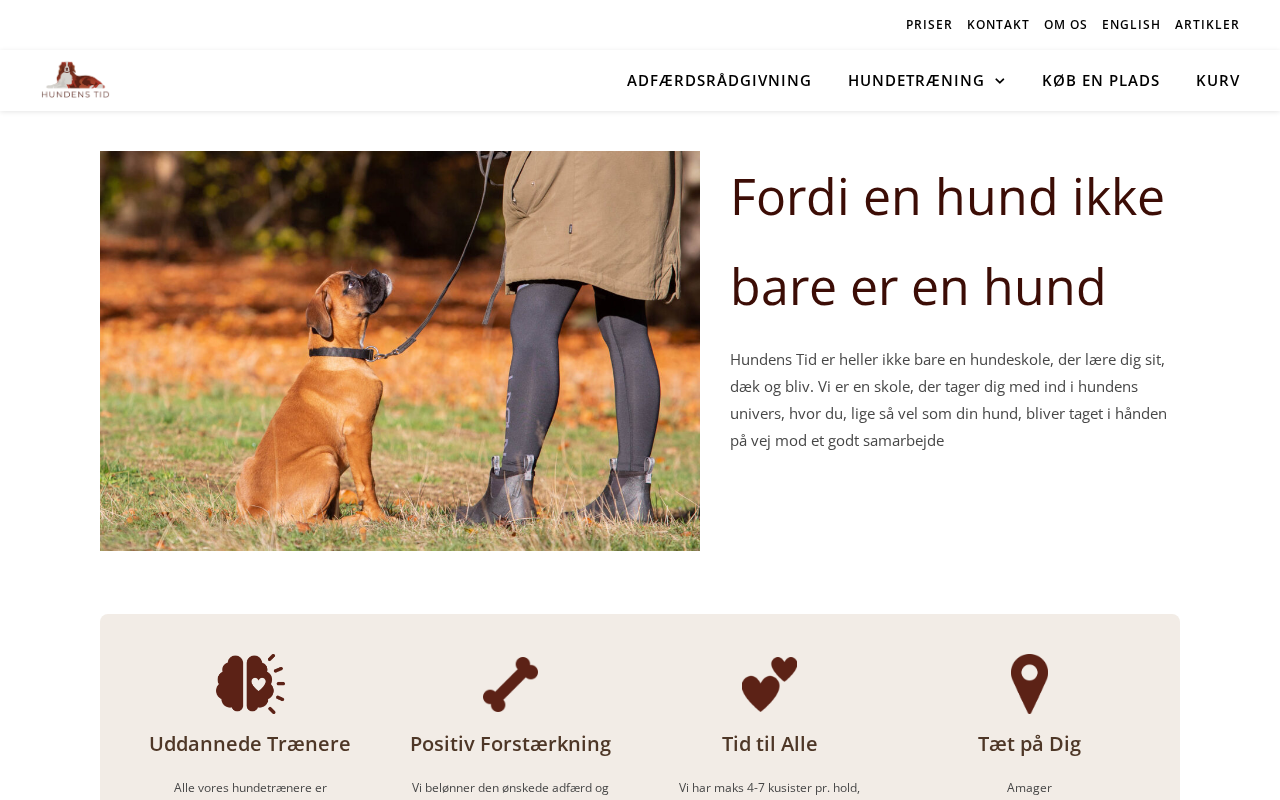1280x800 pixels.
Task: Select the Positiv Forstærkning heading
Action: [510, 744]
